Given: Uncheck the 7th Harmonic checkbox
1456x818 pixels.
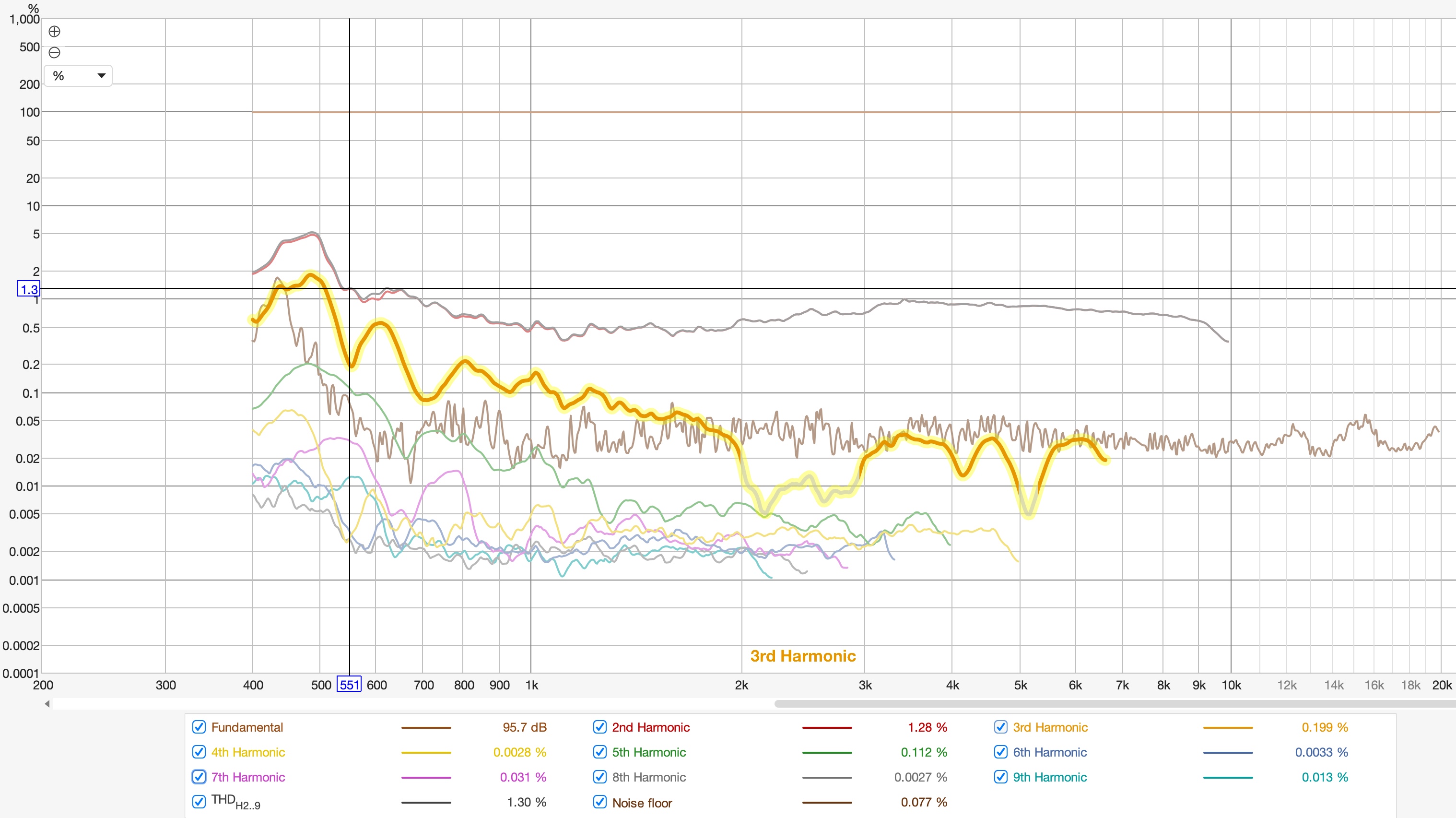Looking at the screenshot, I should click(x=199, y=777).
